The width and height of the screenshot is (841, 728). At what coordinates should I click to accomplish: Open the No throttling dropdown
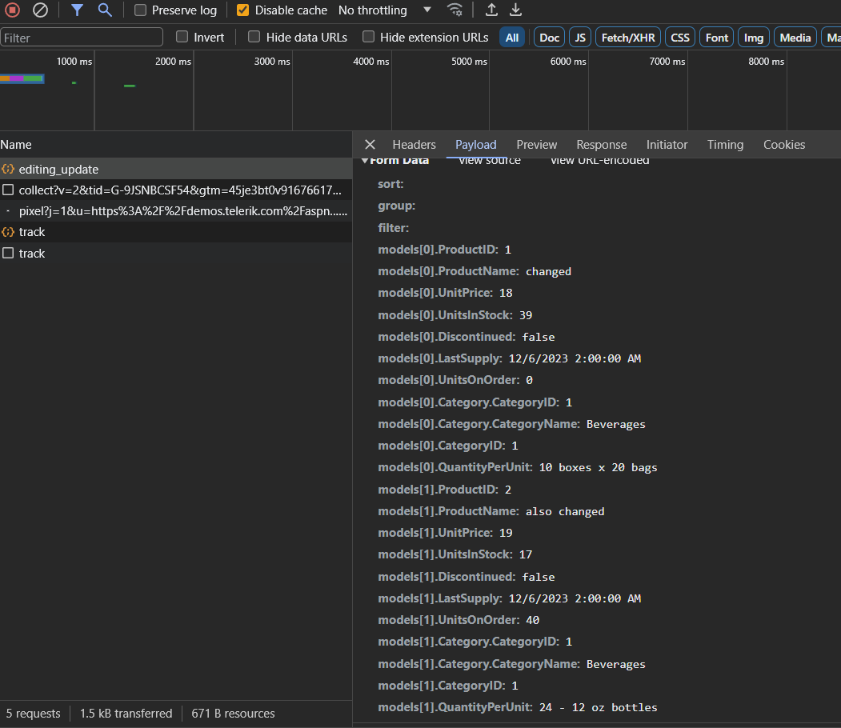click(385, 10)
